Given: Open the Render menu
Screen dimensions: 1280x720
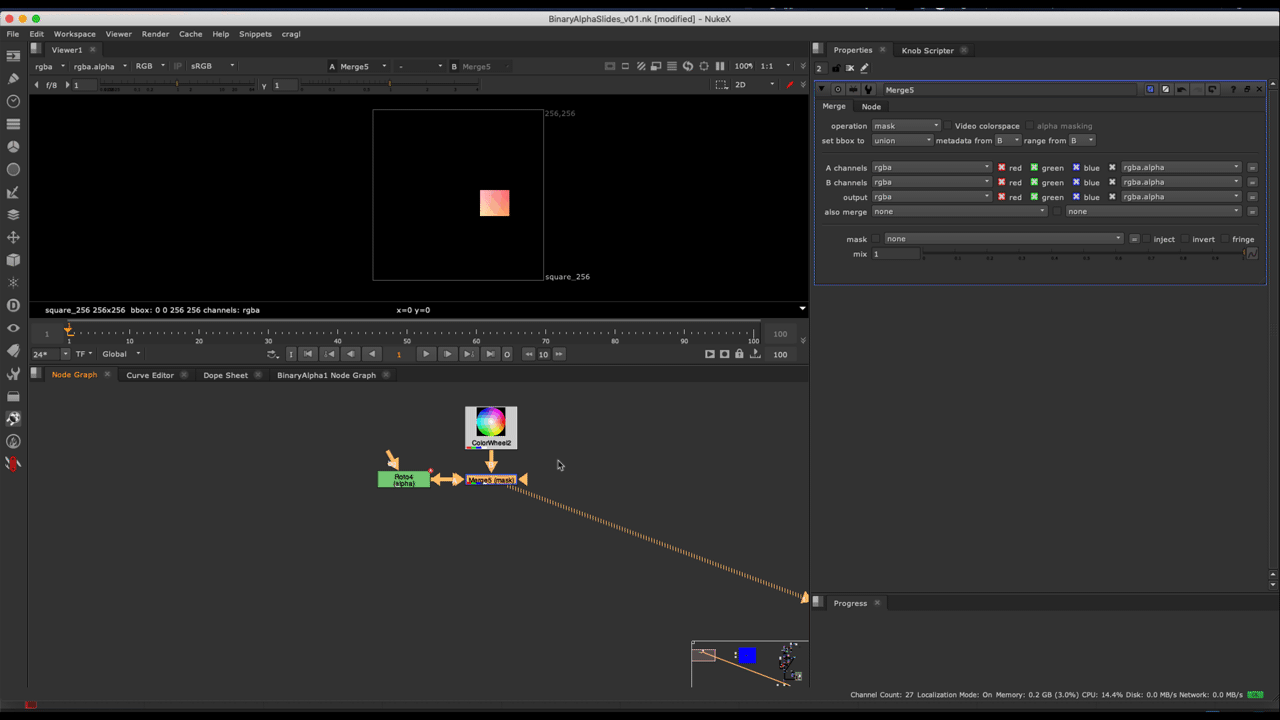Looking at the screenshot, I should point(155,34).
